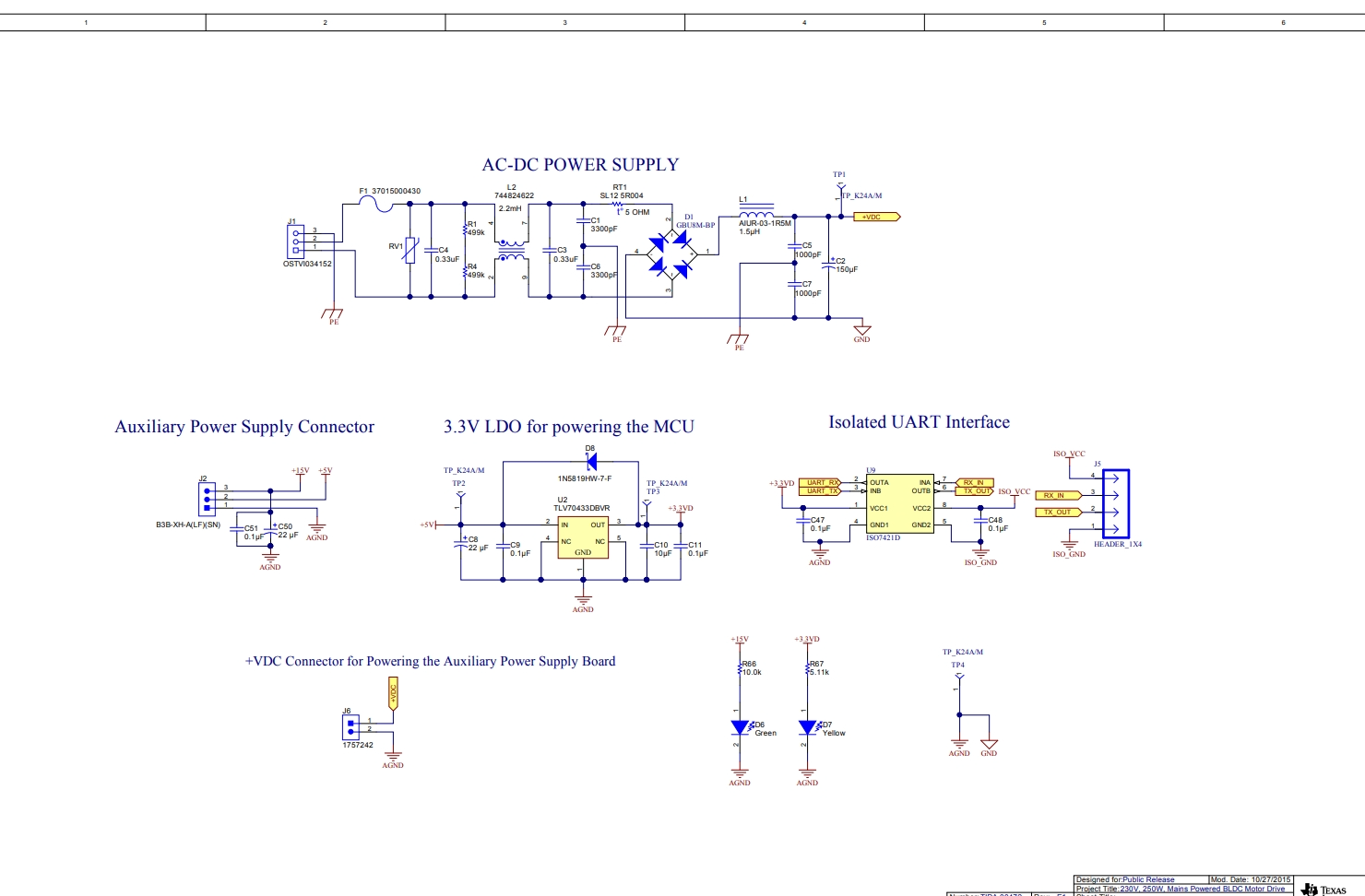
Task: Click the D1 GBU8M-BP bridge rectifier symbol
Action: click(671, 252)
